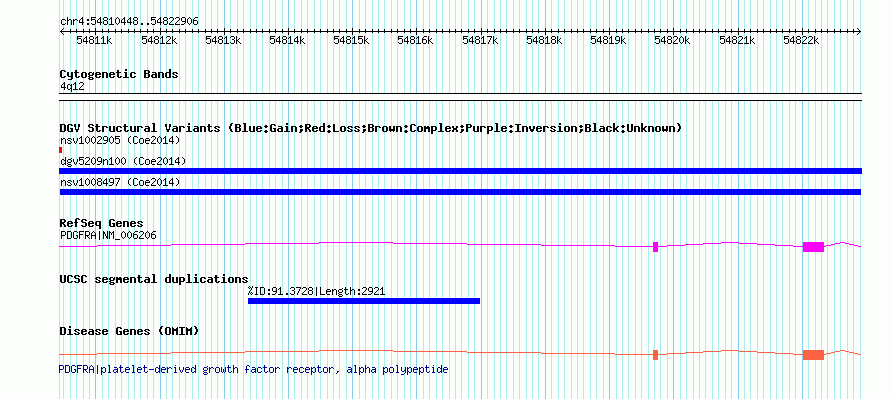This screenshot has width=890, height=399.
Task: Click the small orange OMIM exon near 54820k
Action: pyautogui.click(x=656, y=355)
